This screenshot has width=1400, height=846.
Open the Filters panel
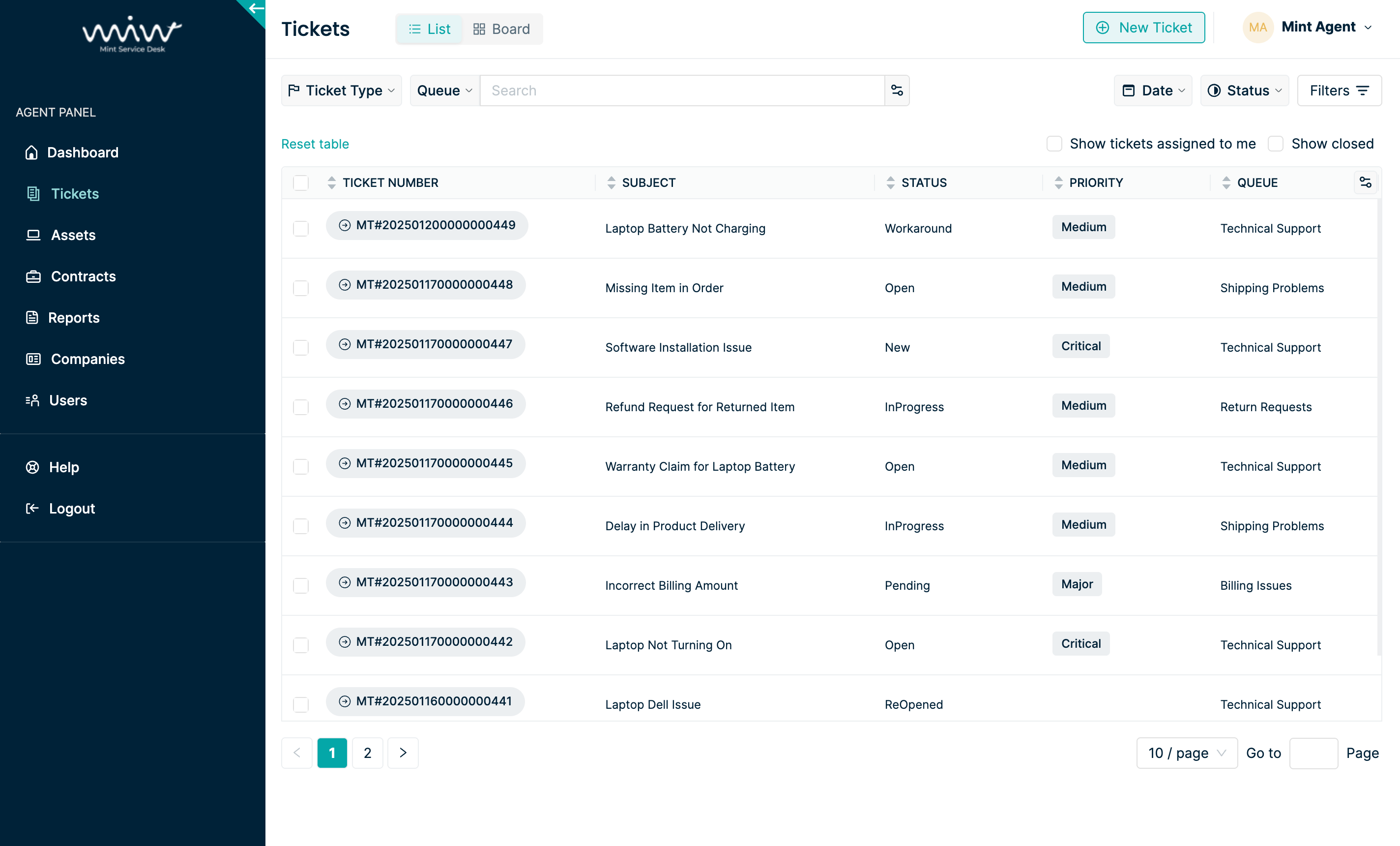click(x=1339, y=91)
